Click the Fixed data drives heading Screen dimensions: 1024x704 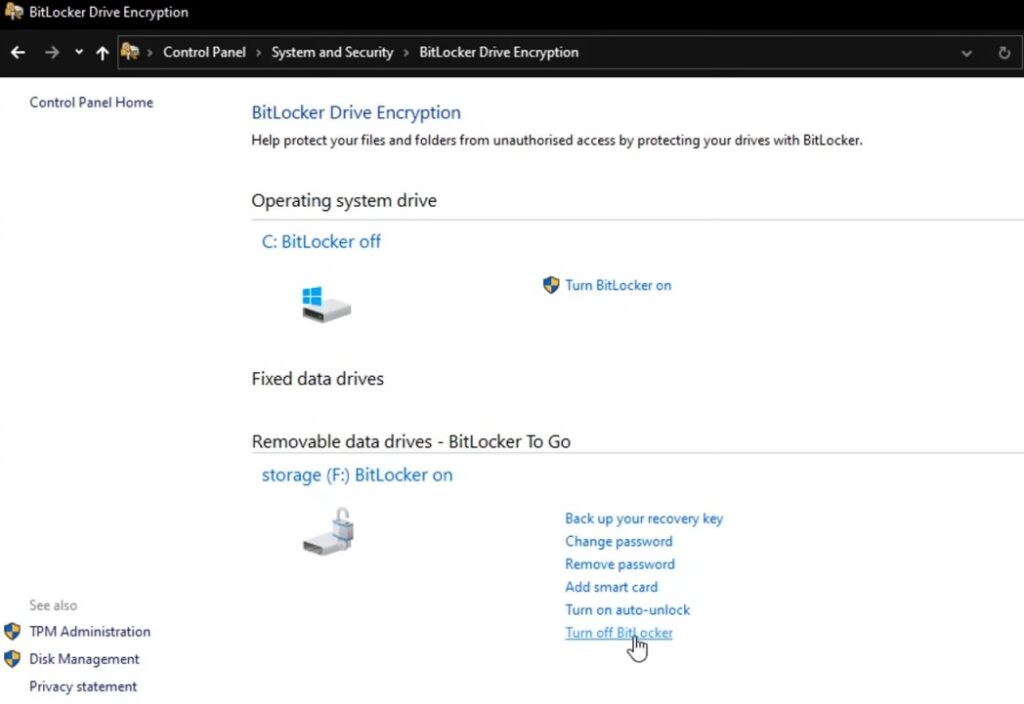317,379
